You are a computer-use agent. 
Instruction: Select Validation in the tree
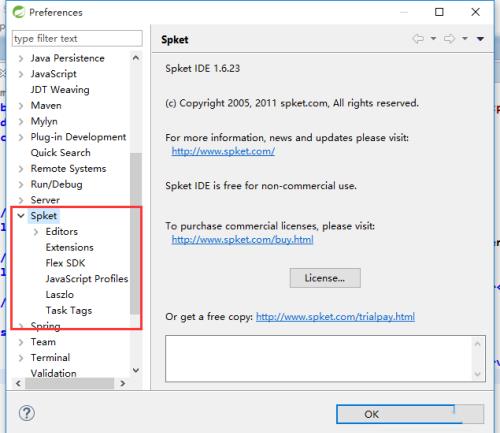(x=53, y=373)
